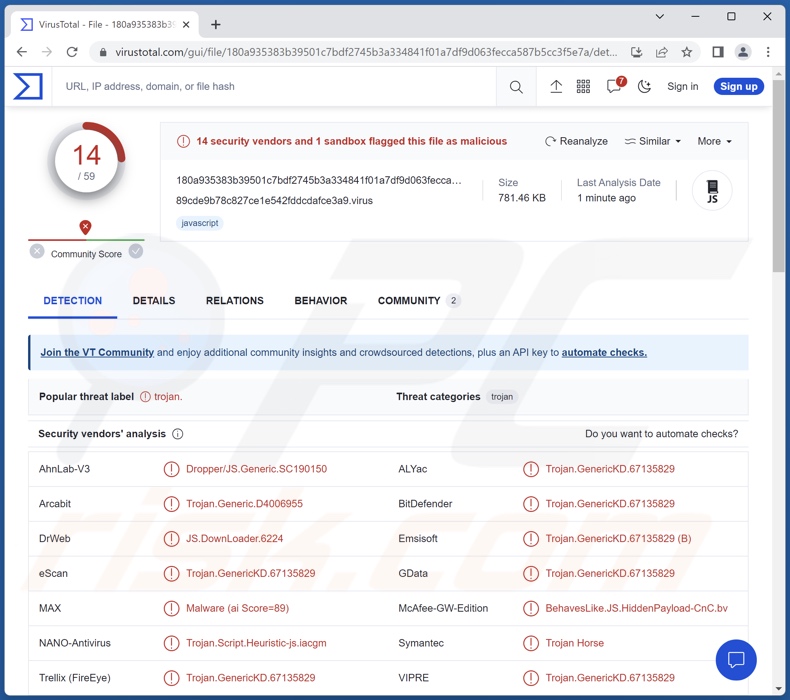This screenshot has height=700, width=790.
Task: Close the VirusTotal browser tab
Action: (186, 24)
